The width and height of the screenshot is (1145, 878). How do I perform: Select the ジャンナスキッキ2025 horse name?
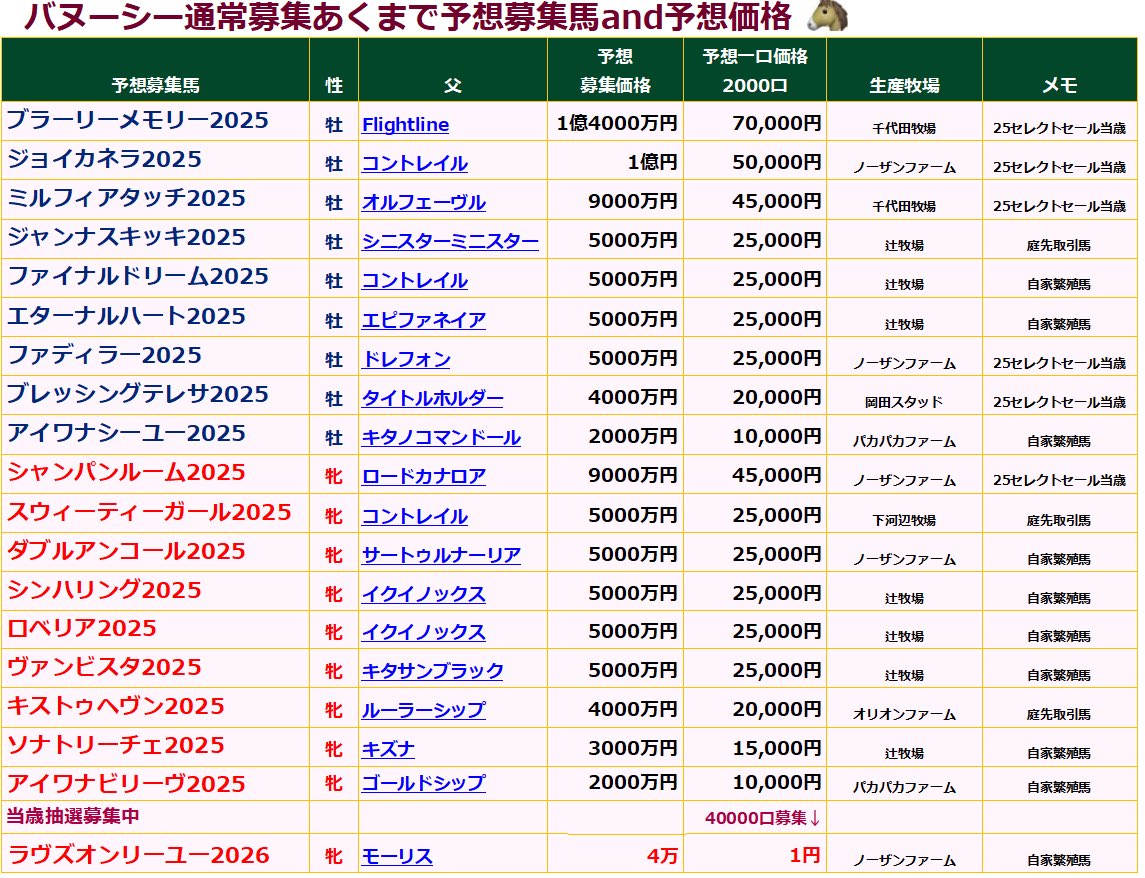pyautogui.click(x=126, y=237)
